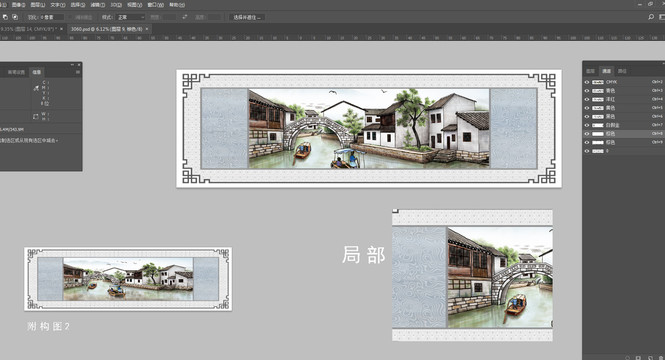This screenshot has width=665, height=360.
Task: Toggle visibility of the 洋红 channel
Action: [587, 99]
